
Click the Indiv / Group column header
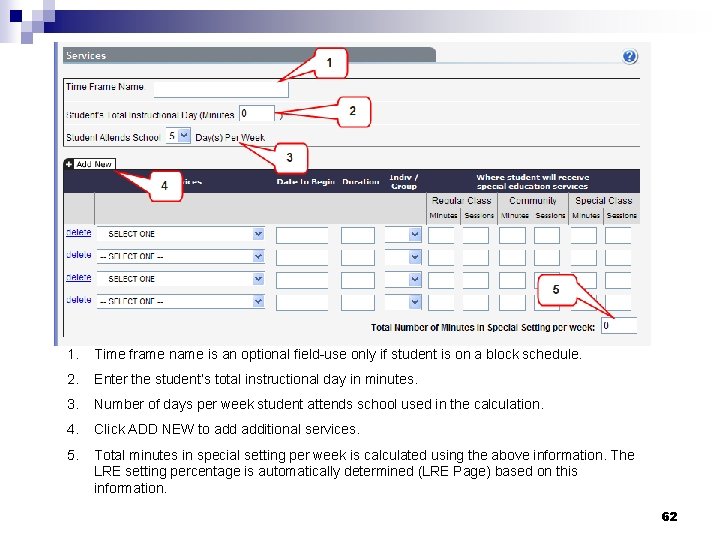(404, 181)
